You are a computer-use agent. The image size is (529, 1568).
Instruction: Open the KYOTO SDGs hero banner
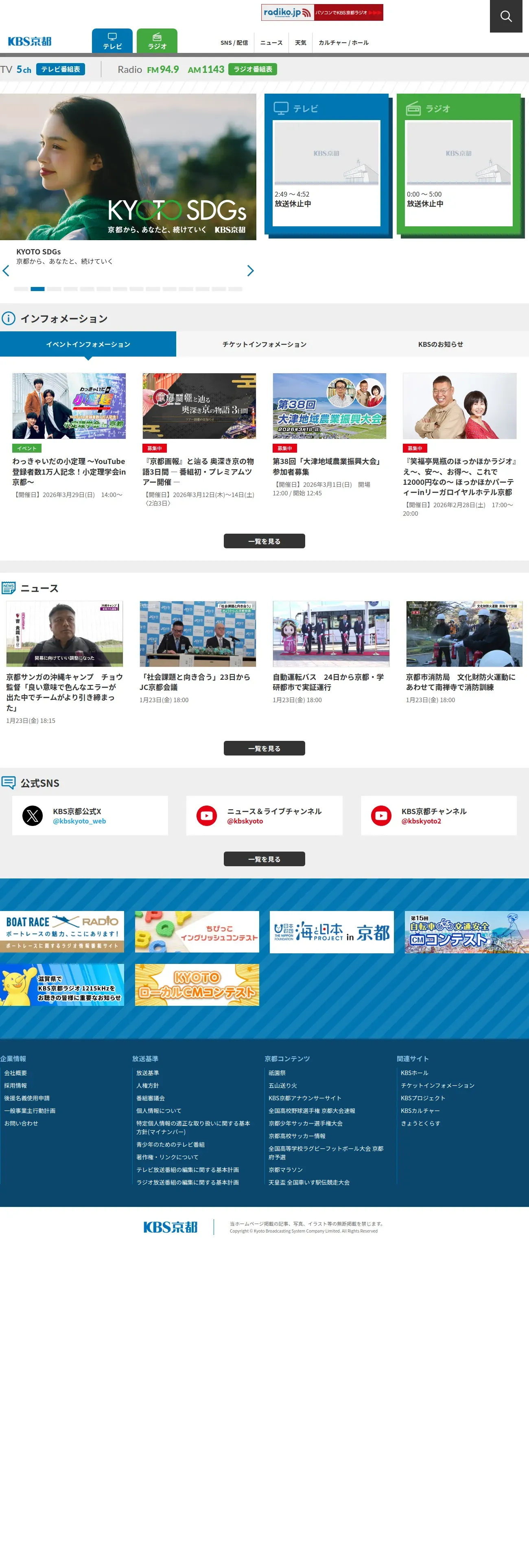(x=128, y=167)
